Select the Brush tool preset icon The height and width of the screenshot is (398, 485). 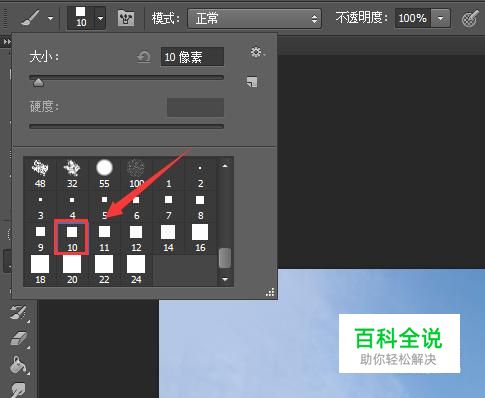pyautogui.click(x=30, y=18)
